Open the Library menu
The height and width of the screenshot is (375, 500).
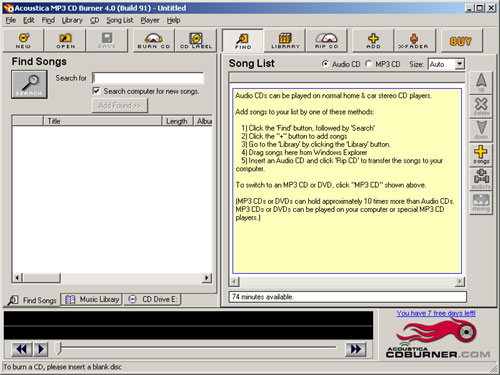[x=72, y=20]
